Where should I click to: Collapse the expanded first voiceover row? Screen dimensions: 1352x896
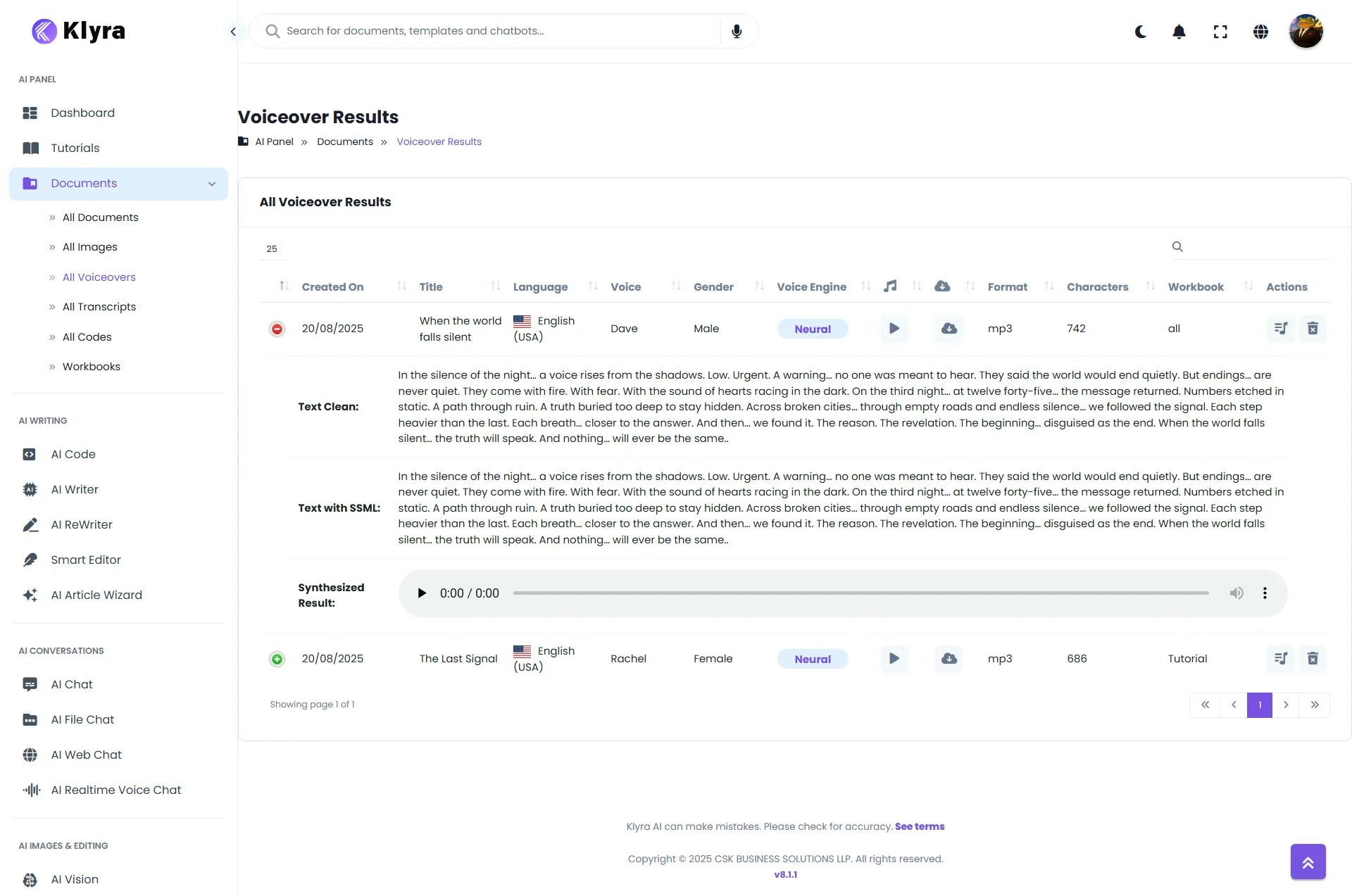[x=277, y=328]
